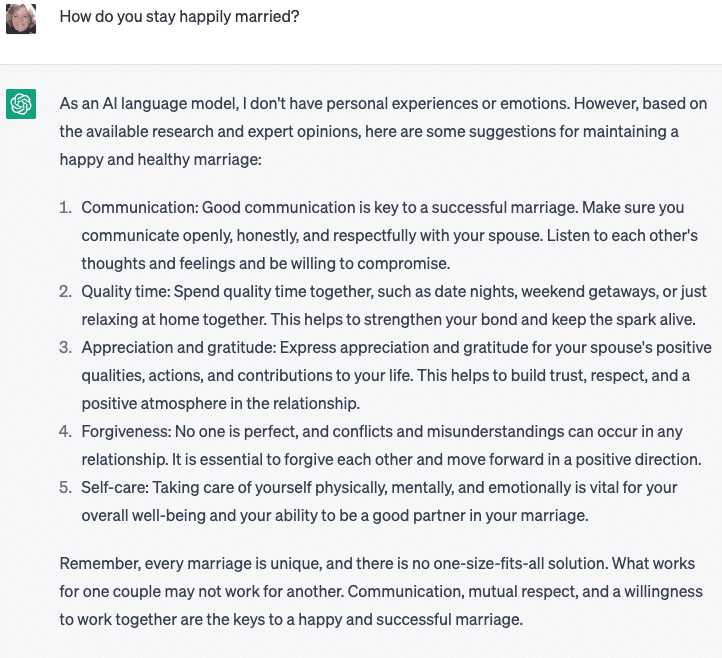Click the list number 4 marker
Image resolution: width=722 pixels, height=658 pixels.
pos(65,431)
